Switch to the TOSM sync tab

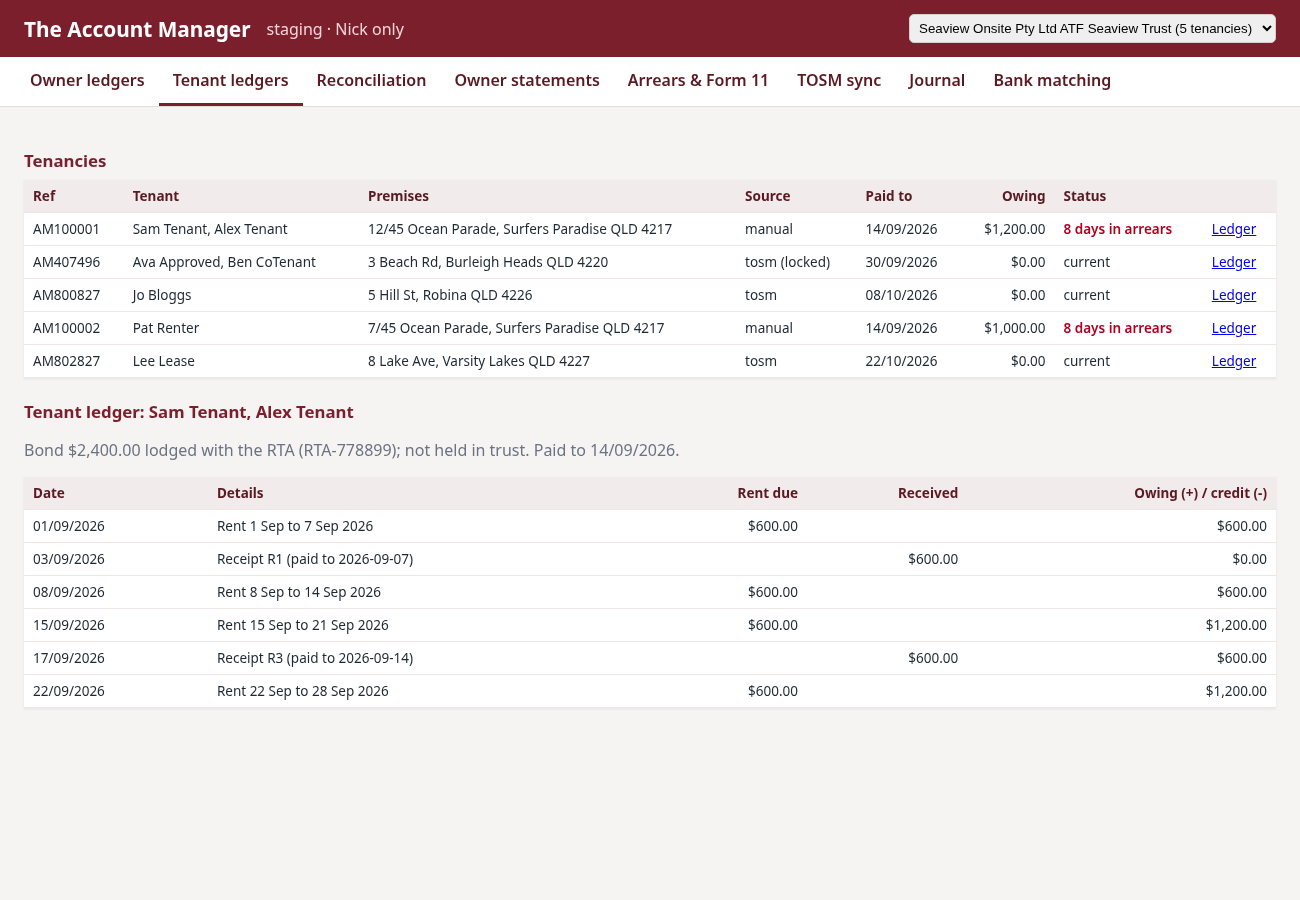tap(839, 80)
